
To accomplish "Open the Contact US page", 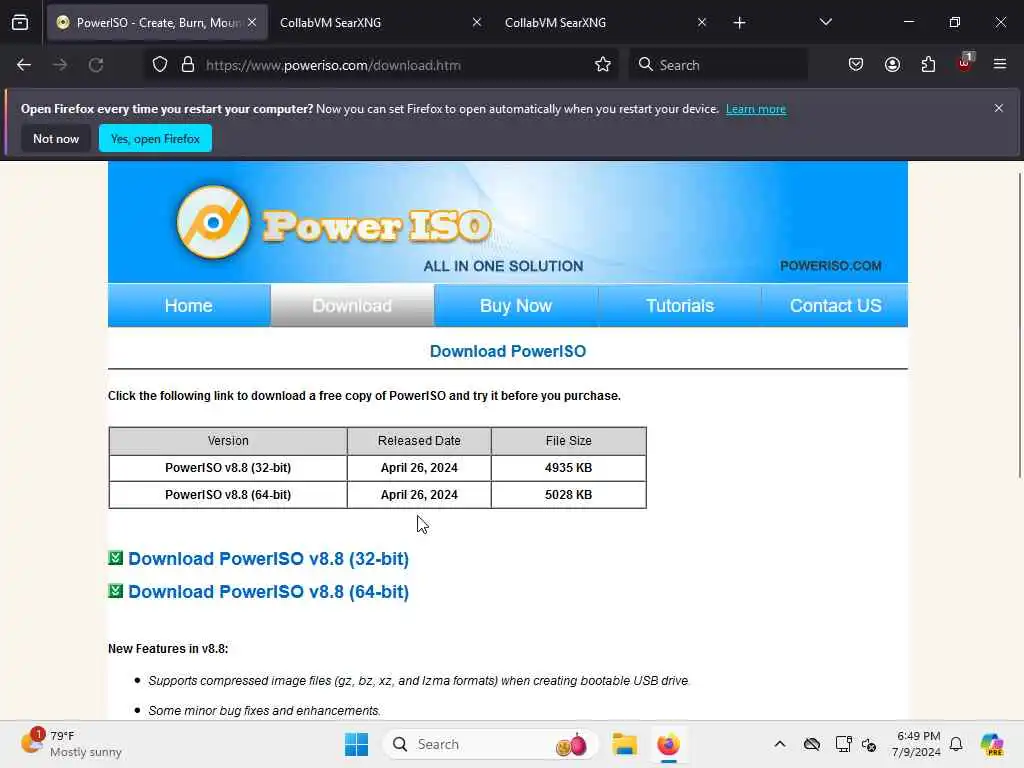I will coord(835,305).
